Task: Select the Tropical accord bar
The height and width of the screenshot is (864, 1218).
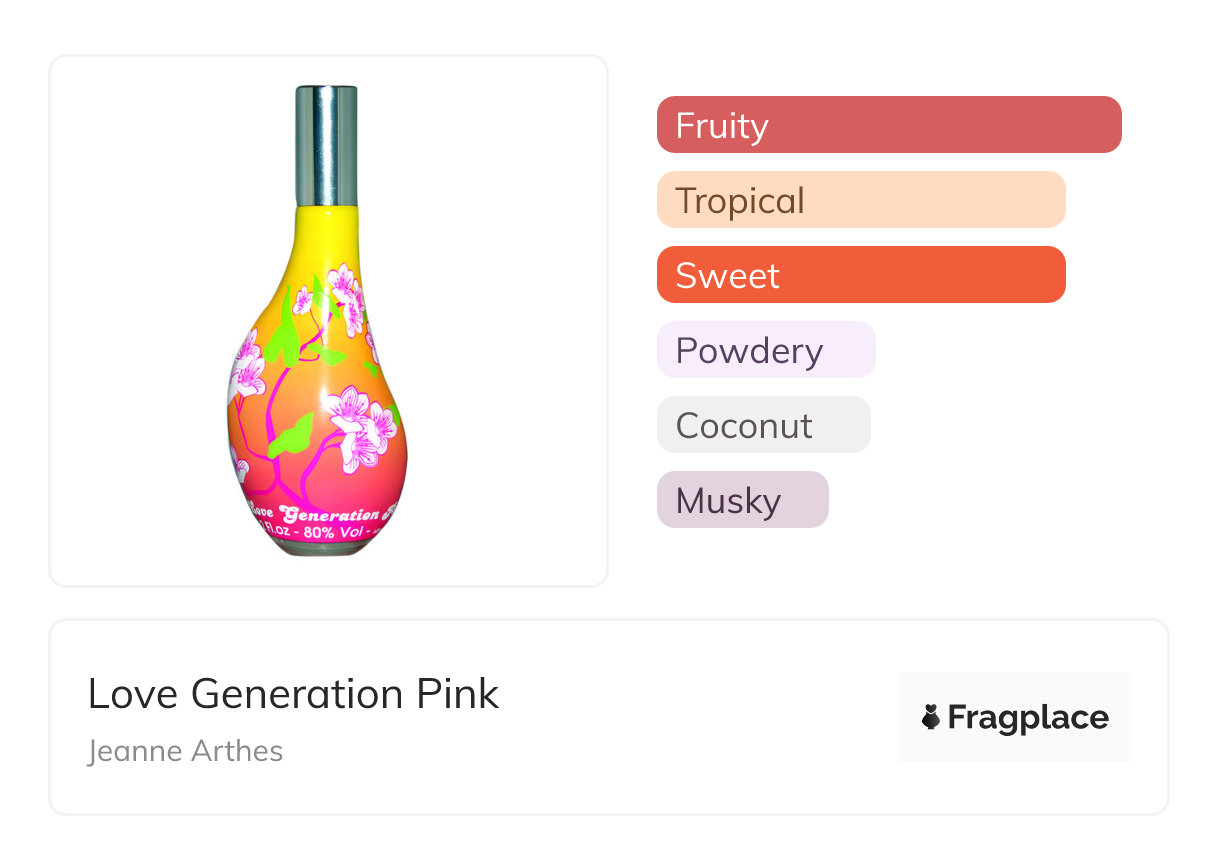Action: pos(860,200)
